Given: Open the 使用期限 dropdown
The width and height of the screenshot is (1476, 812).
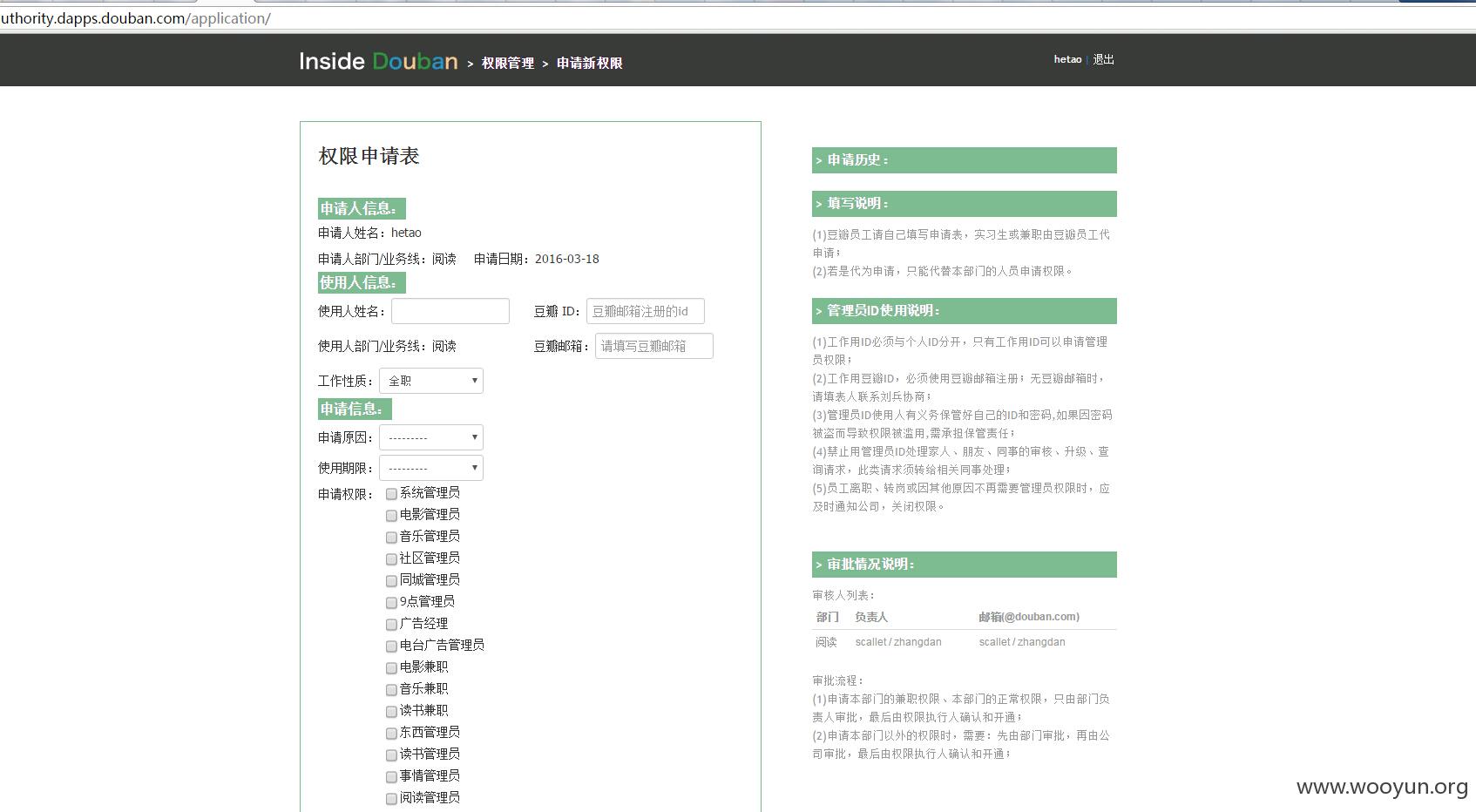Looking at the screenshot, I should (431, 468).
